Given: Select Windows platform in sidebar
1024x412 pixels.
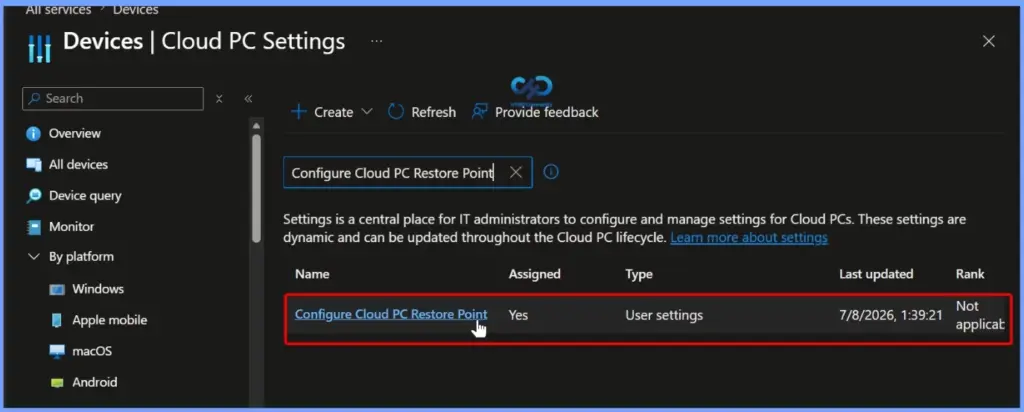Looking at the screenshot, I should [x=97, y=289].
